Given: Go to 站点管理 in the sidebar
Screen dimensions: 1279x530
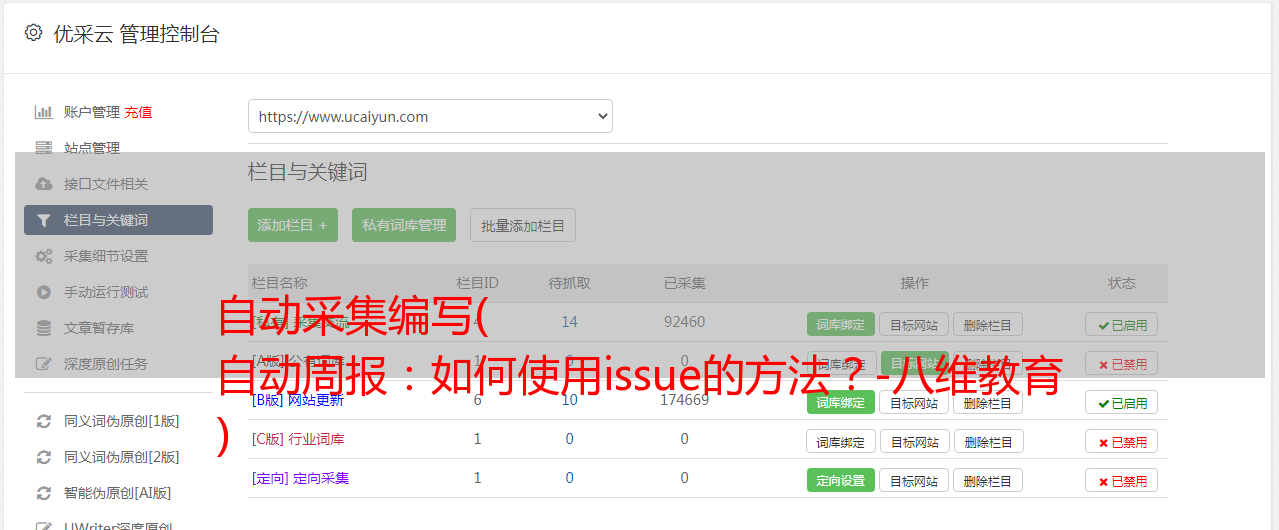Looking at the screenshot, I should [92, 148].
